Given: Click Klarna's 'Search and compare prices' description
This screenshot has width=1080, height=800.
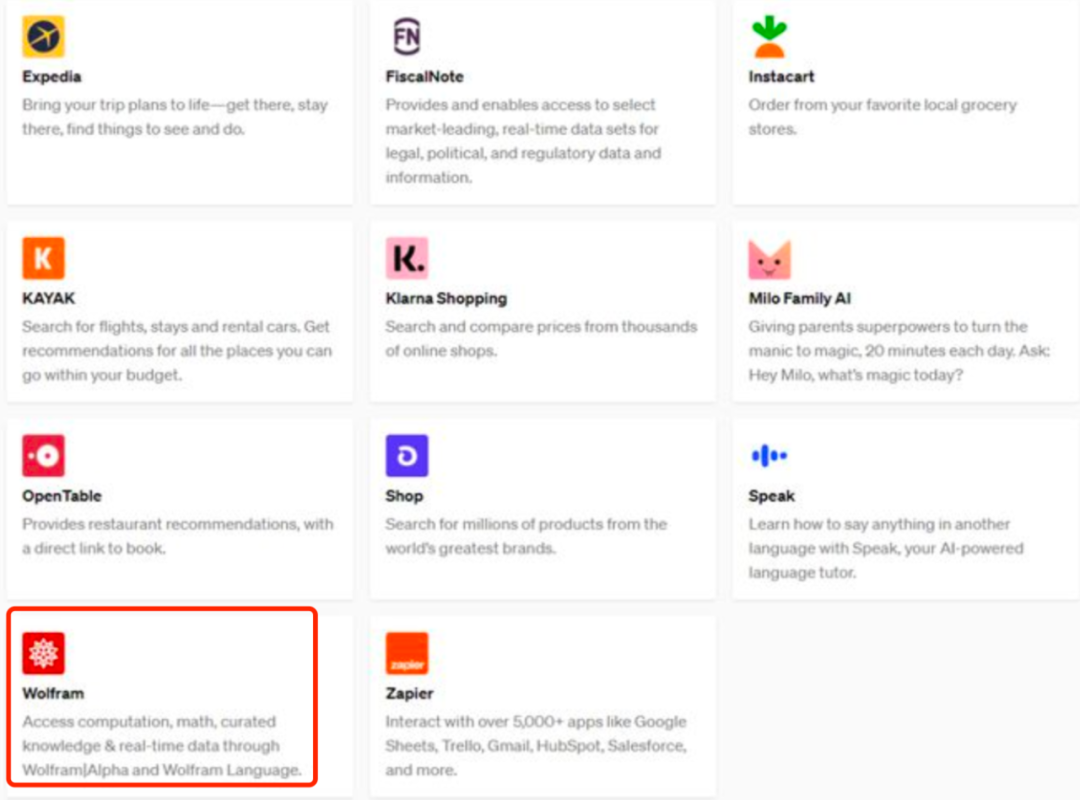Looking at the screenshot, I should (541, 338).
